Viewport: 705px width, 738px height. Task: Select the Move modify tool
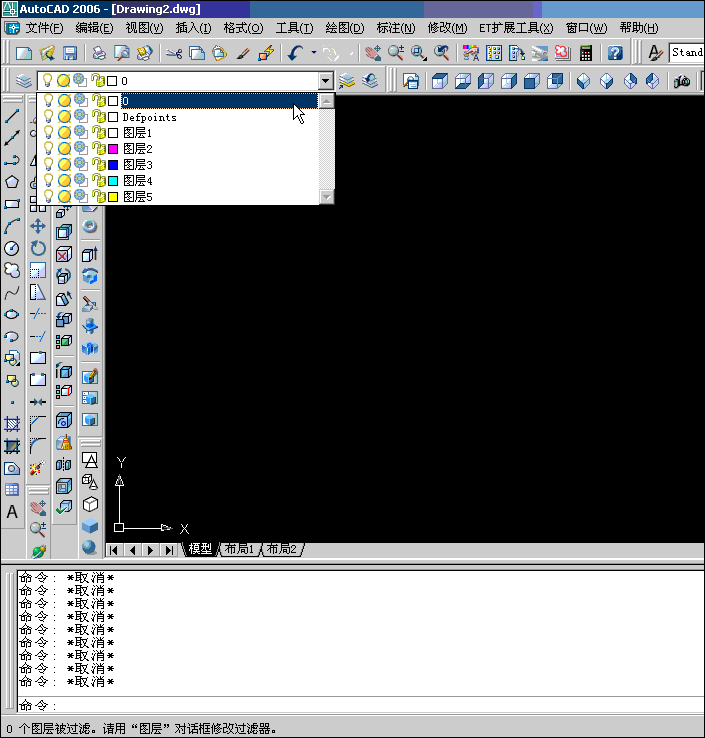tap(38, 226)
